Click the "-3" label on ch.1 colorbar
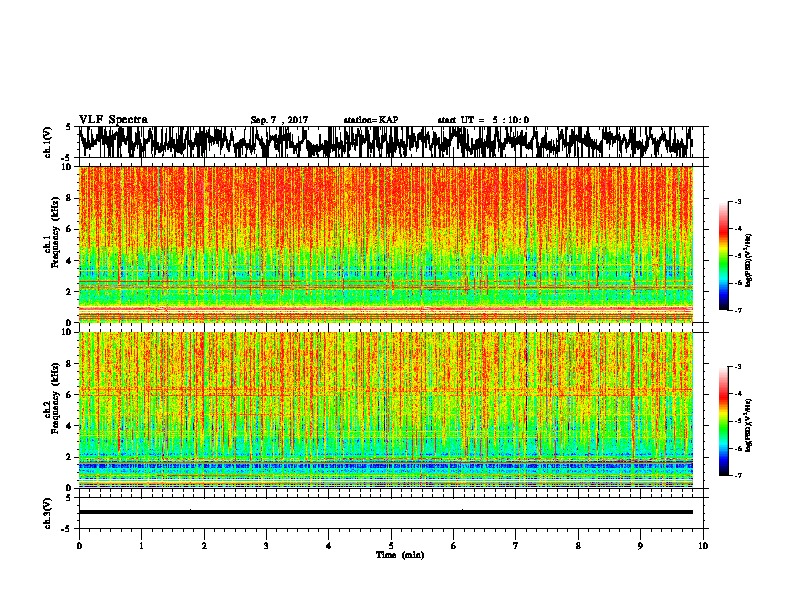Image resolution: width=792 pixels, height=612 pixels. tap(737, 202)
